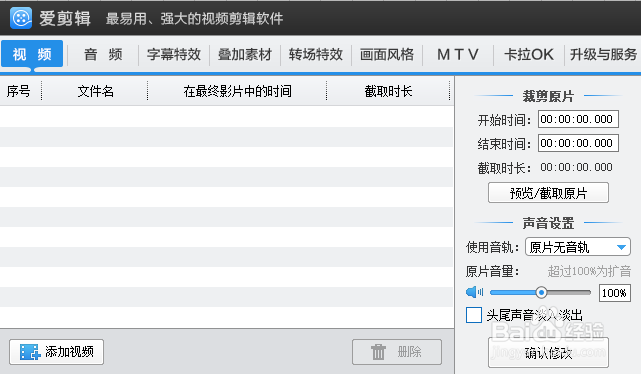641x374 pixels.
Task: Click the 超过100%为扩音 hint text
Action: pyautogui.click(x=589, y=271)
